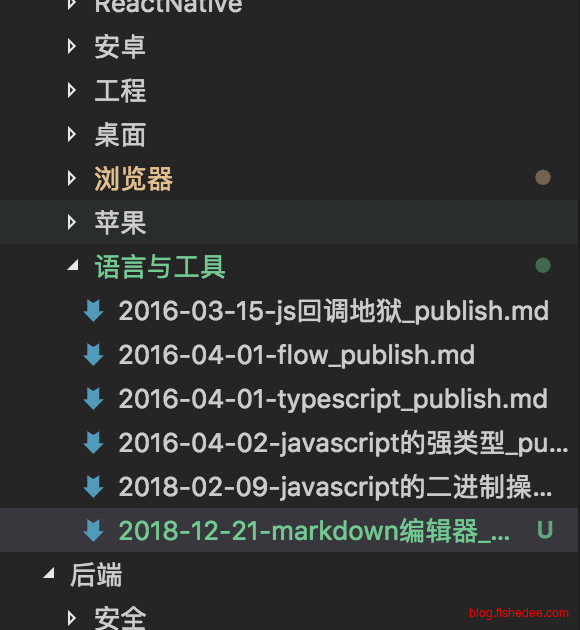Select the 安全 folder under 后端
Screen dimensions: 580x630
(x=120, y=618)
